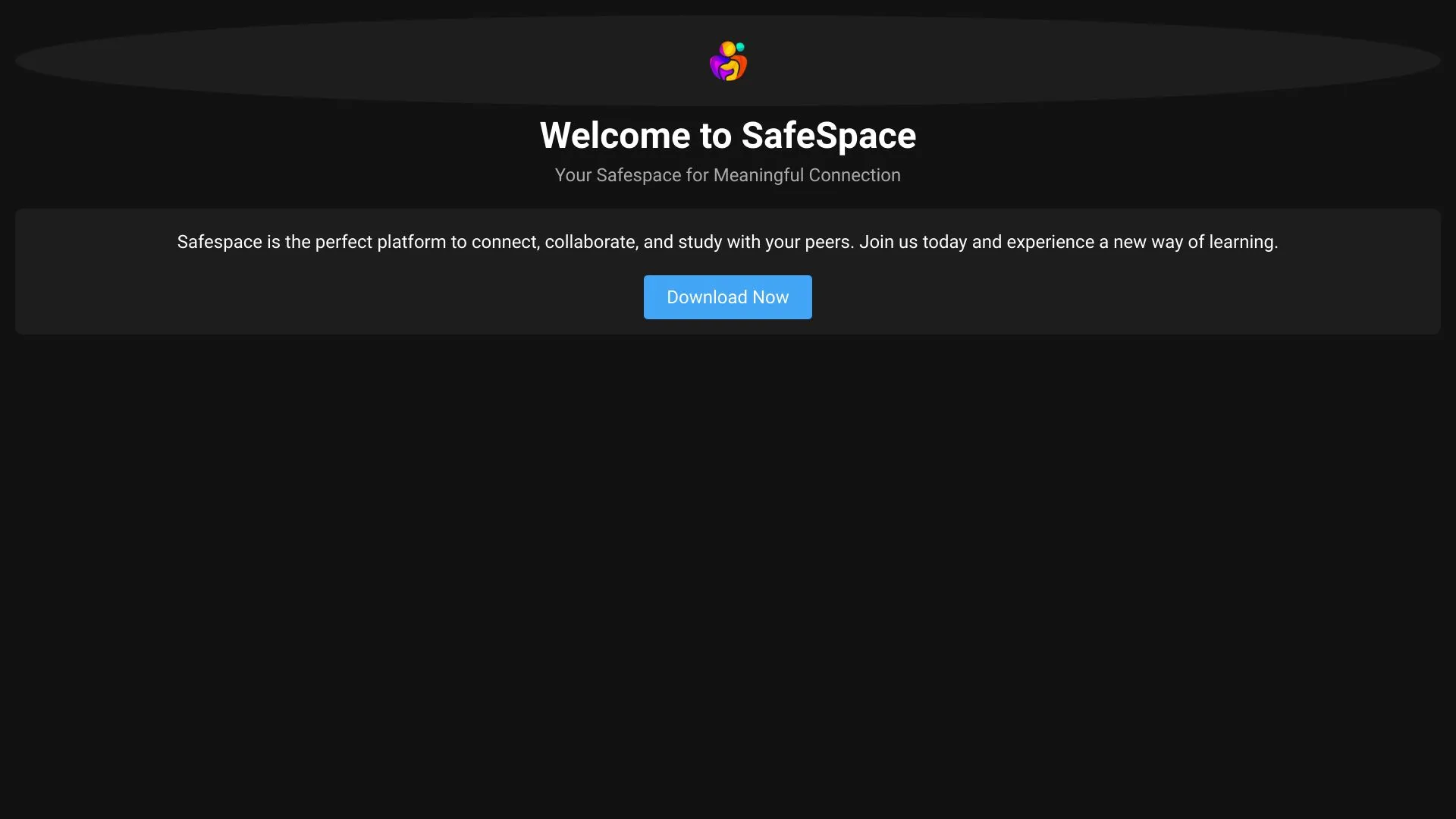Open the app via the SafeSpace brand mark
This screenshot has height=819, width=1456.
pyautogui.click(x=728, y=61)
